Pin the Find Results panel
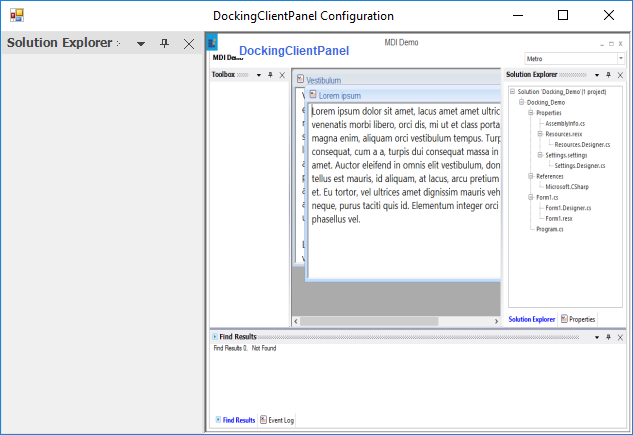 coord(609,338)
